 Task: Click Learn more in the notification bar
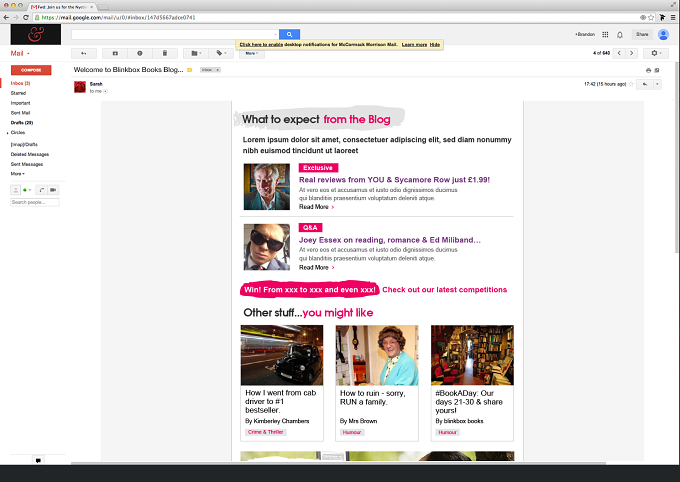(x=414, y=45)
